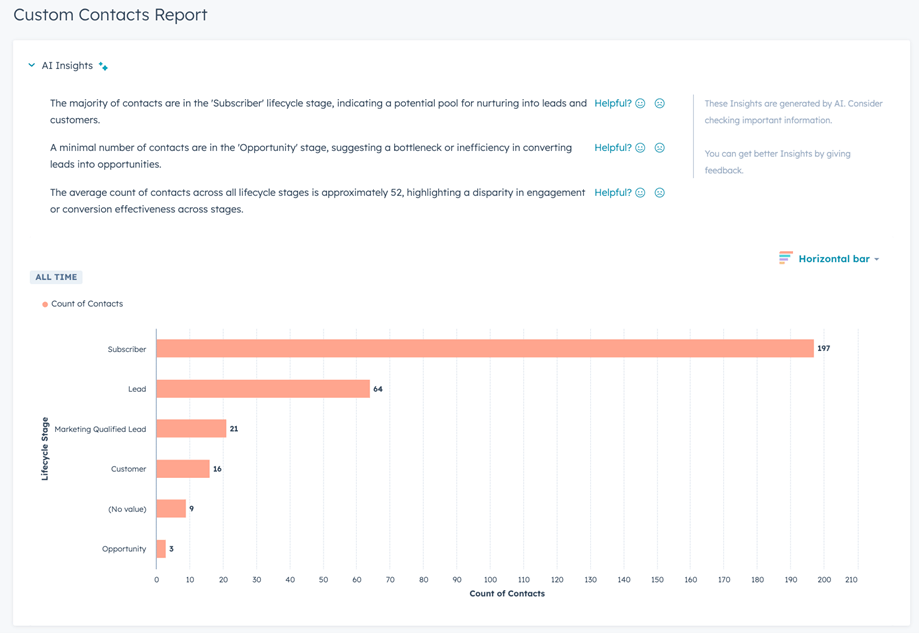This screenshot has height=633, width=919.
Task: Click the frown icon on the first insight
Action: click(x=660, y=103)
